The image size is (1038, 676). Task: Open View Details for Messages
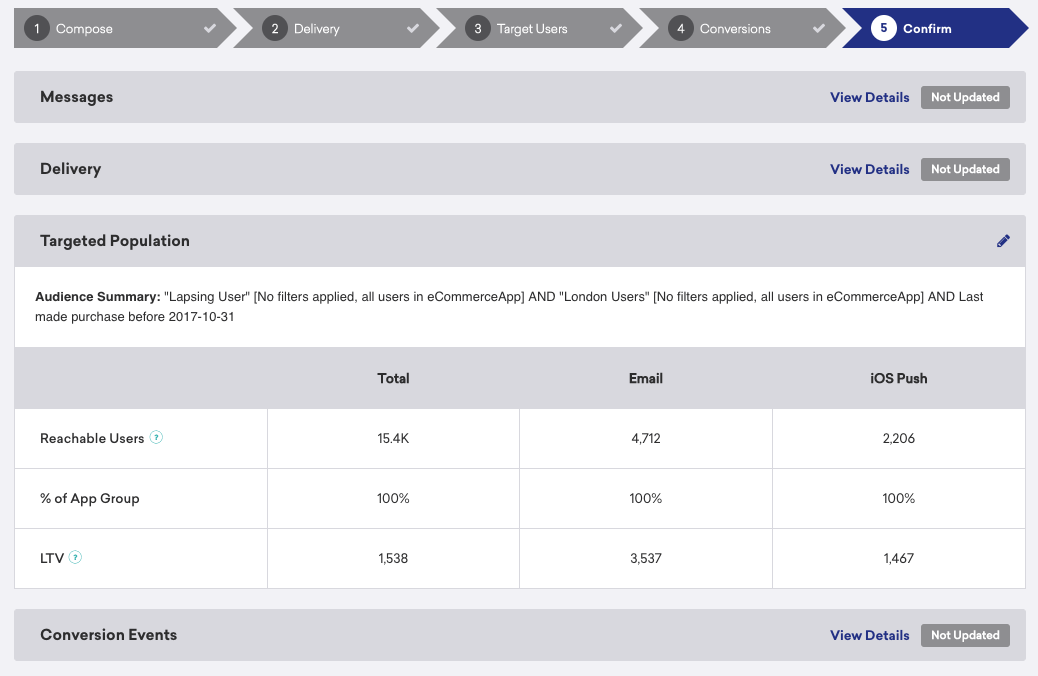pos(869,97)
